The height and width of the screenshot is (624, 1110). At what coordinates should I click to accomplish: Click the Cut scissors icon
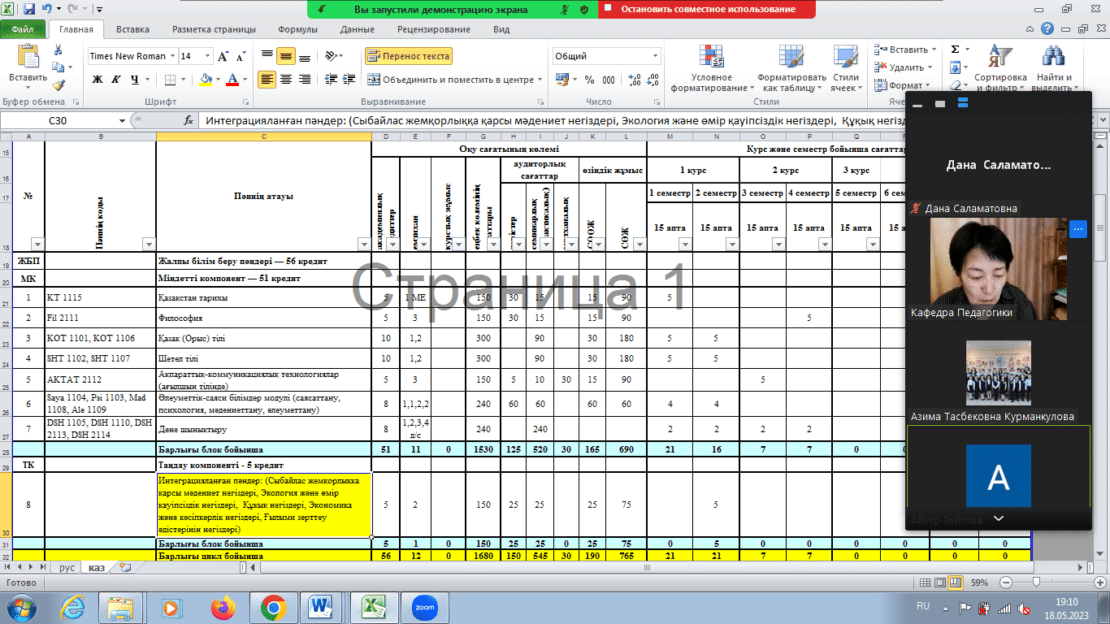click(58, 50)
